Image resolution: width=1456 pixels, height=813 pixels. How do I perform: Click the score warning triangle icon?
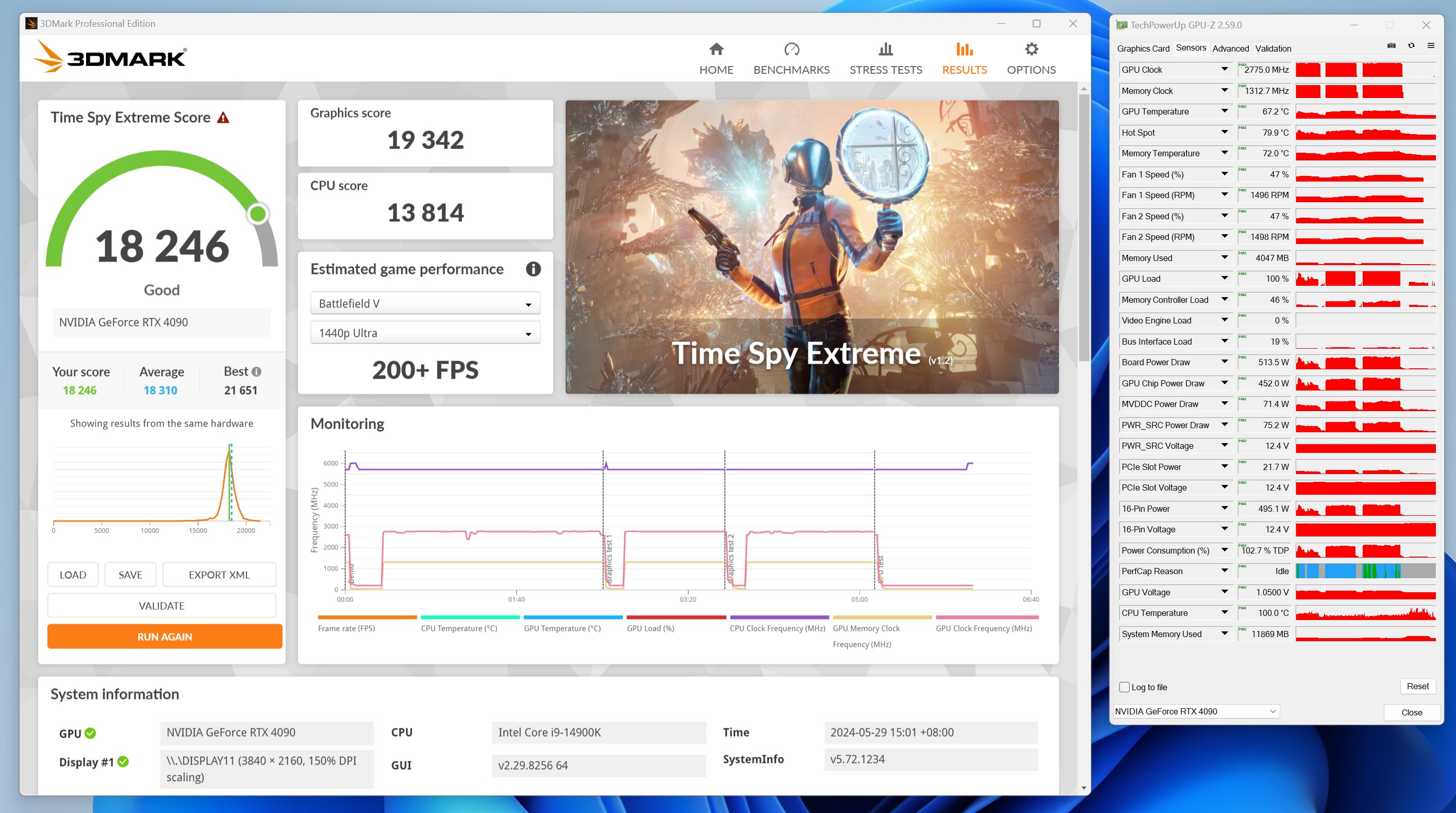coord(223,118)
